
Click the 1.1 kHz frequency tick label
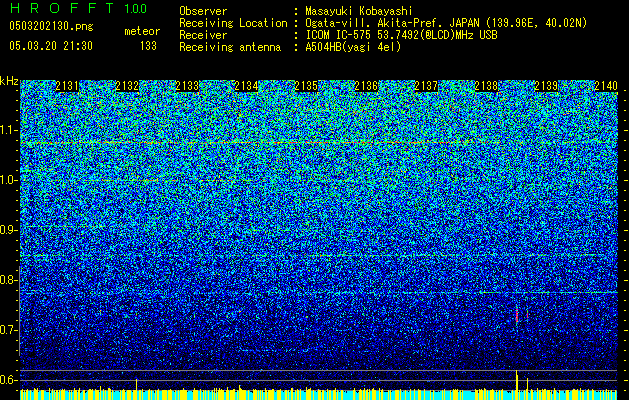point(8,130)
